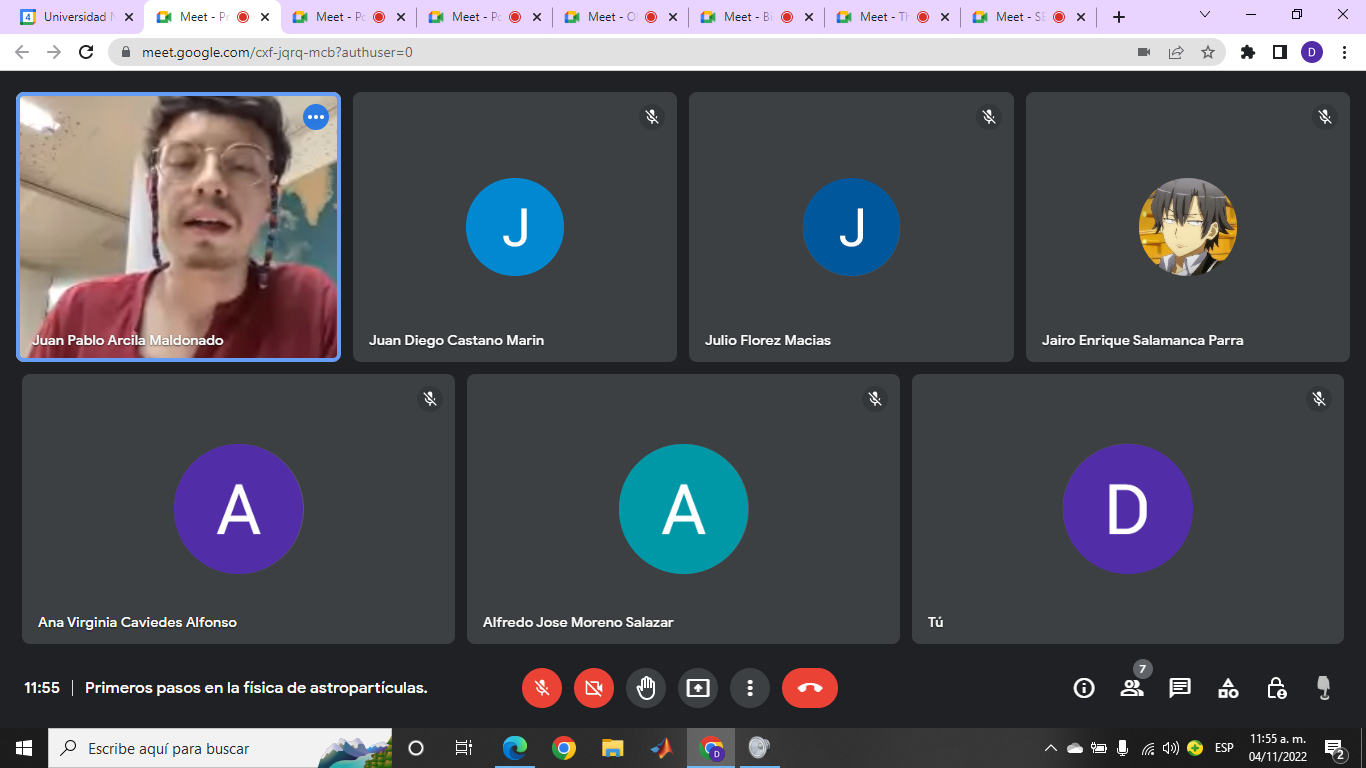Open a new browser tab
This screenshot has height=768, width=1366.
coord(1119,17)
